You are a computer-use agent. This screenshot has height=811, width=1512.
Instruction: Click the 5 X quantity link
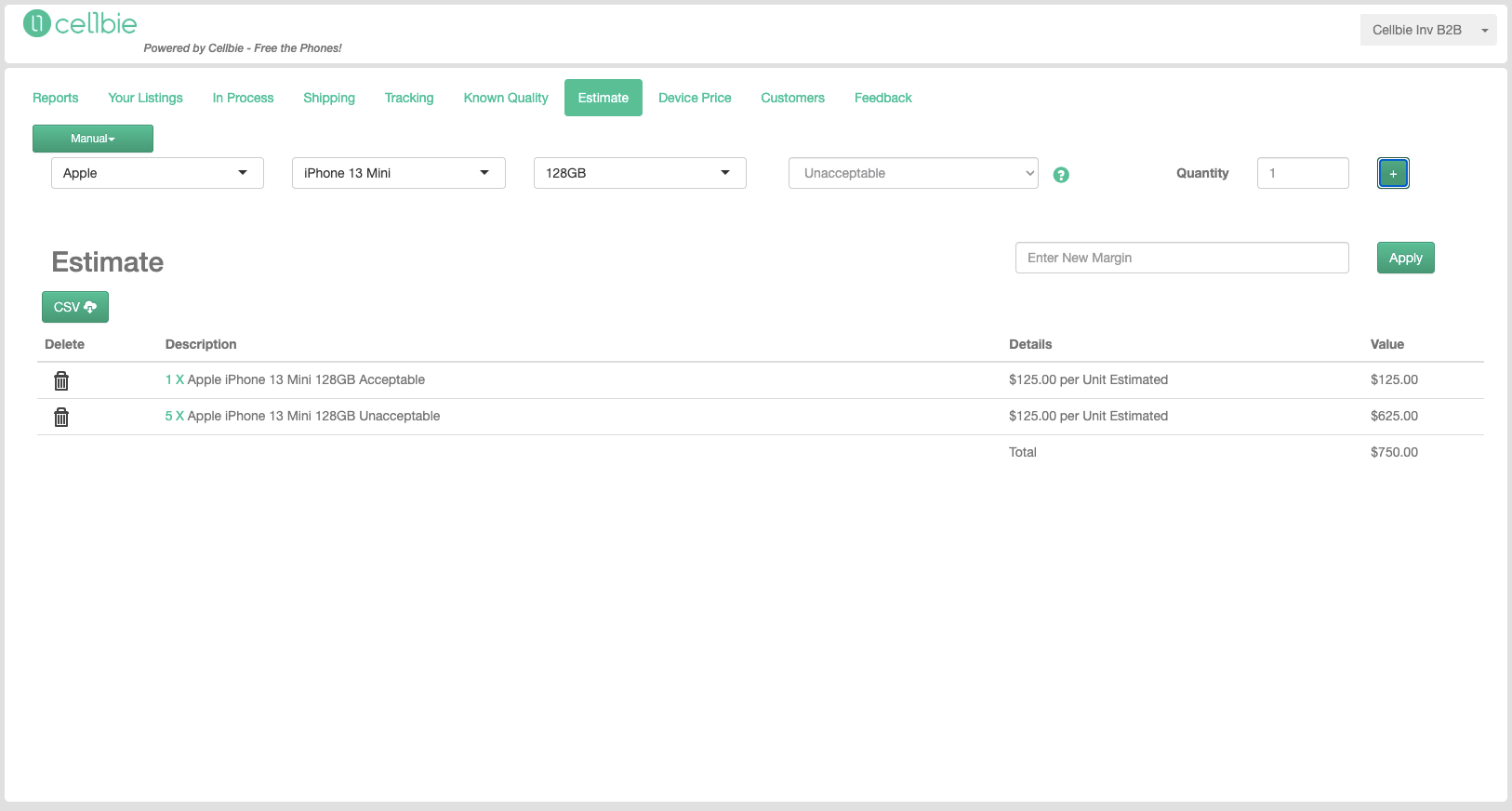tap(175, 416)
